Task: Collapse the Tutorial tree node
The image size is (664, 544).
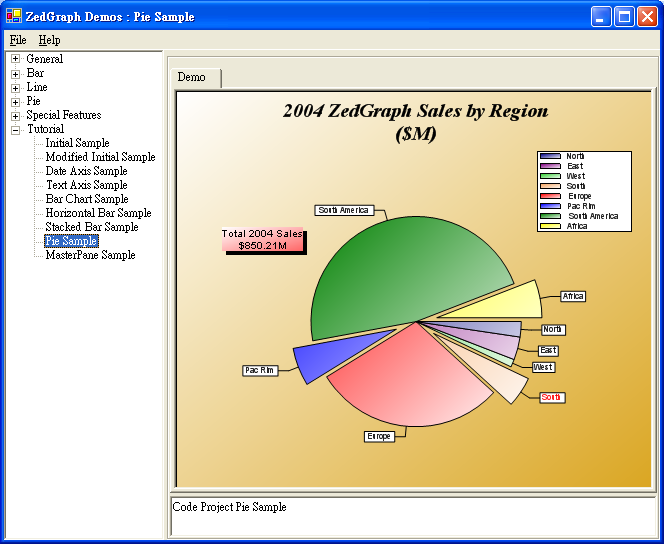Action: pos(15,130)
